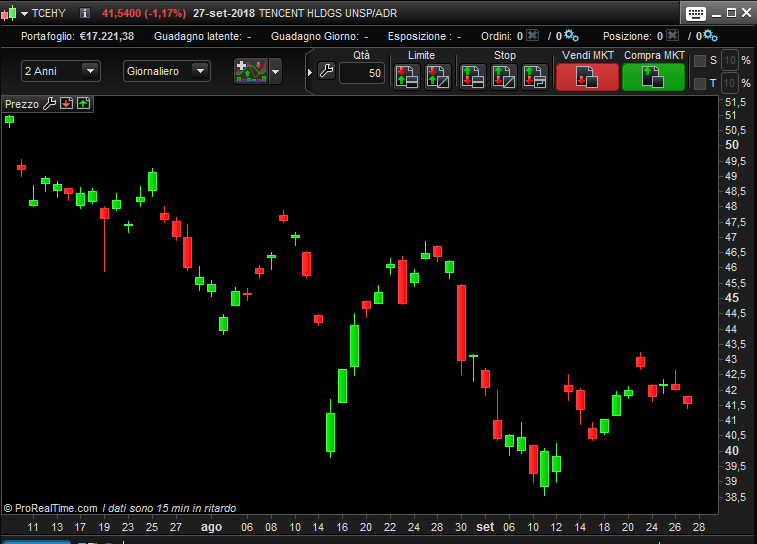Click the T percentage value field

click(729, 83)
